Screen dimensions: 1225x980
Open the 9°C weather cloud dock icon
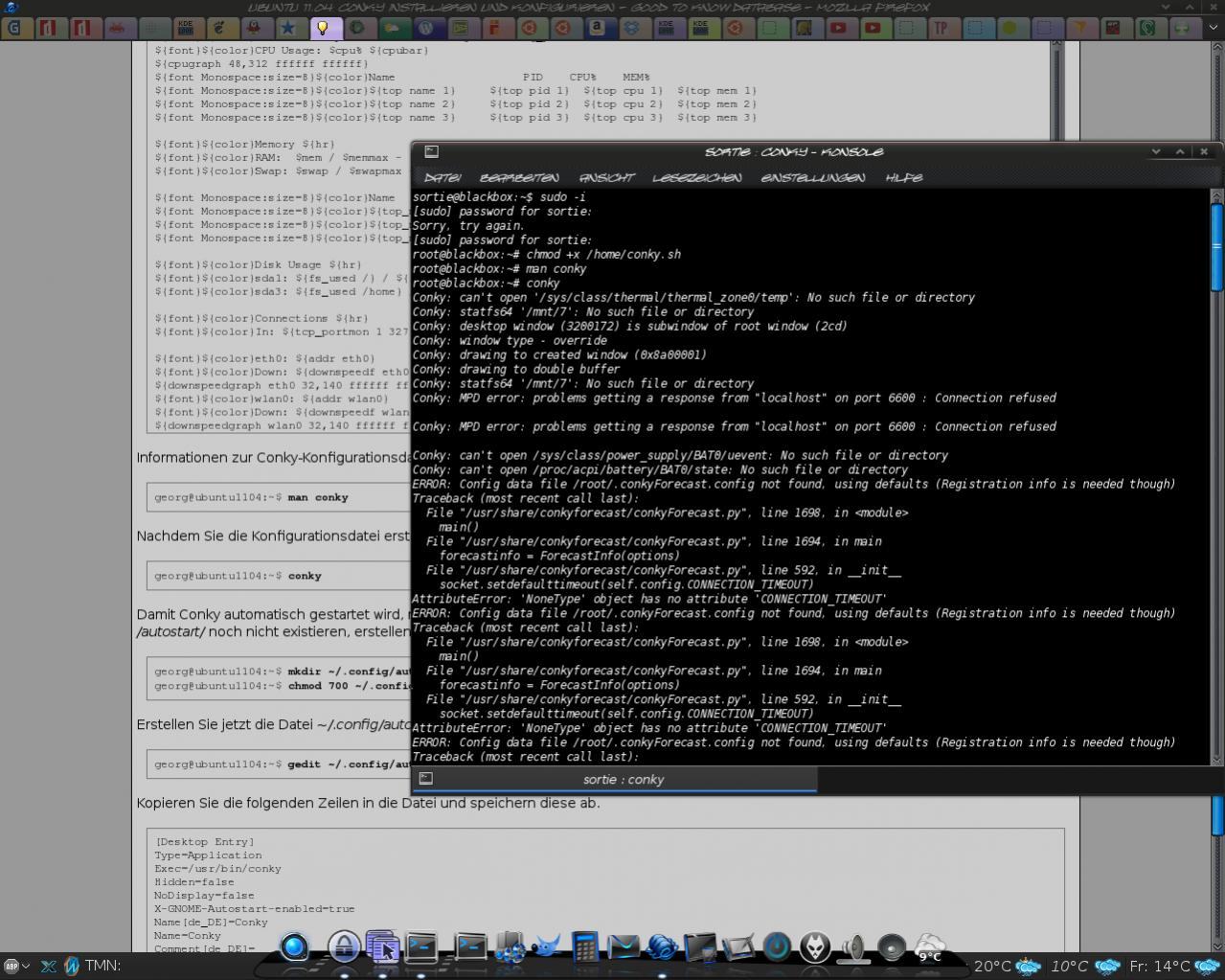coord(930,946)
